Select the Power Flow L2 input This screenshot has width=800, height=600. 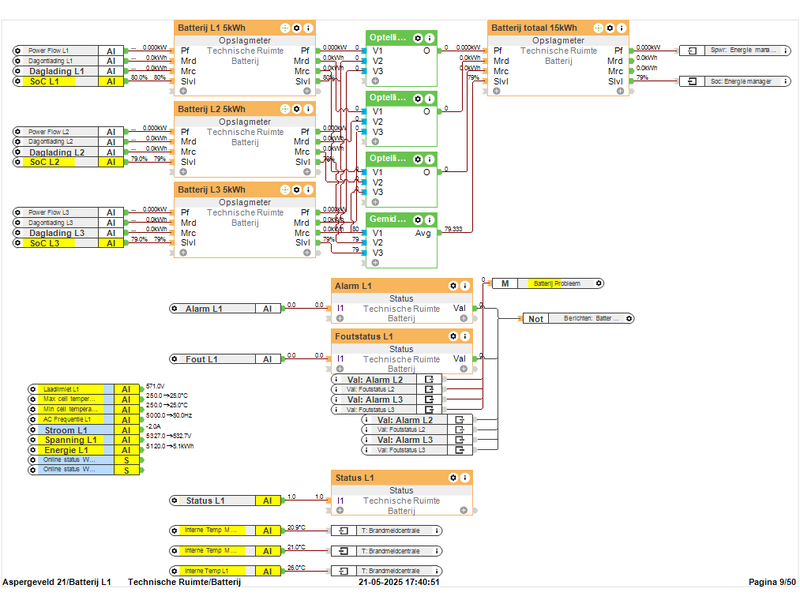coord(68,132)
